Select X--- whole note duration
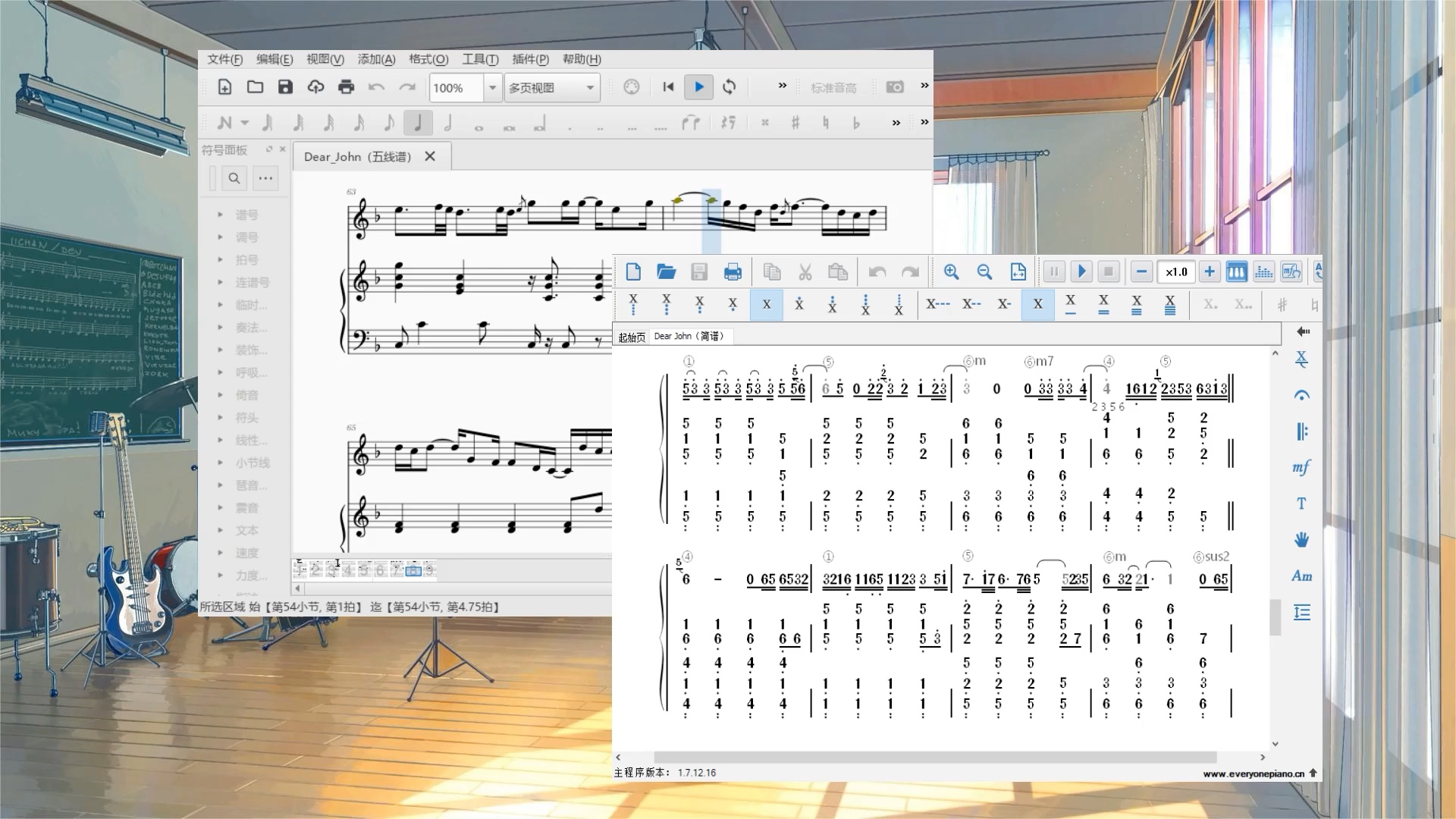This screenshot has height=819, width=1456. [937, 304]
